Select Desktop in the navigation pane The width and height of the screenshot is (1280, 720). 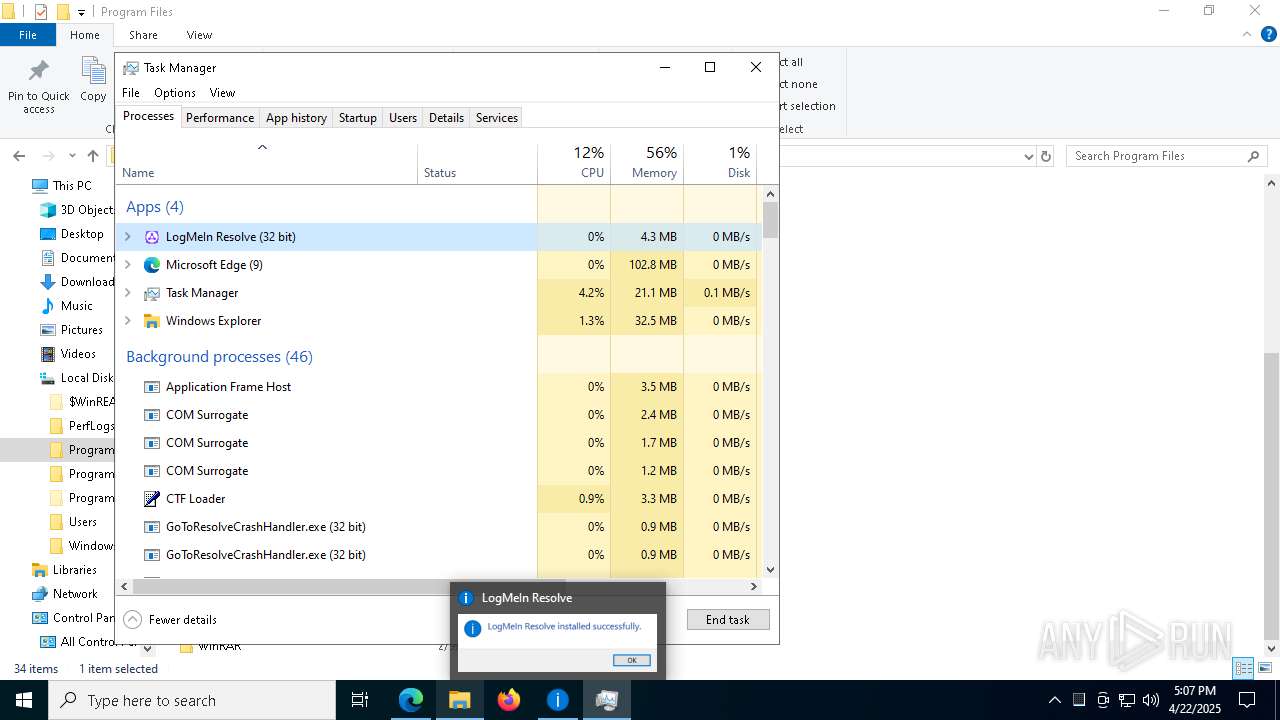click(x=82, y=234)
